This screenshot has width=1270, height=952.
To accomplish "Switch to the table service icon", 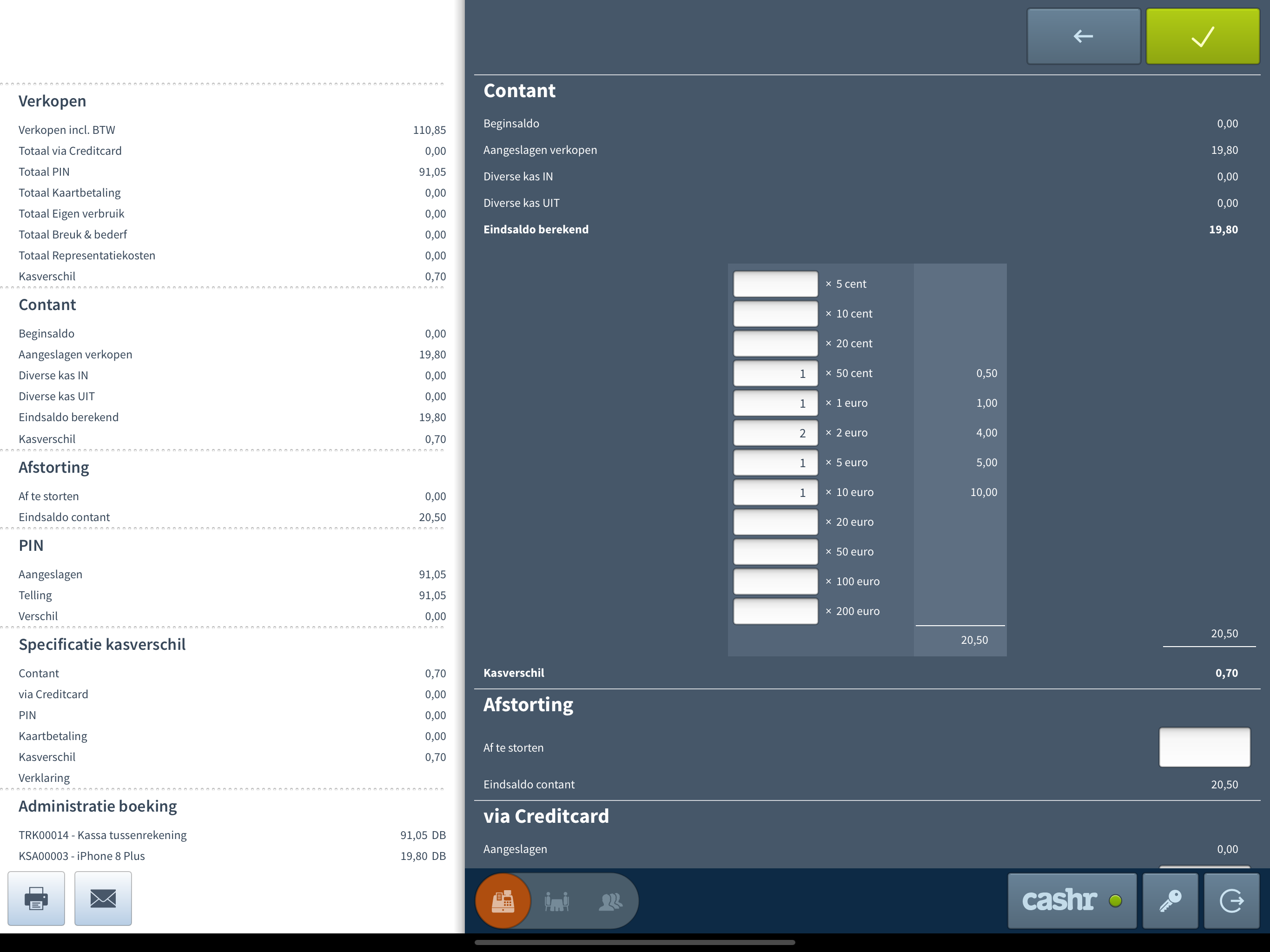I will pyautogui.click(x=557, y=901).
